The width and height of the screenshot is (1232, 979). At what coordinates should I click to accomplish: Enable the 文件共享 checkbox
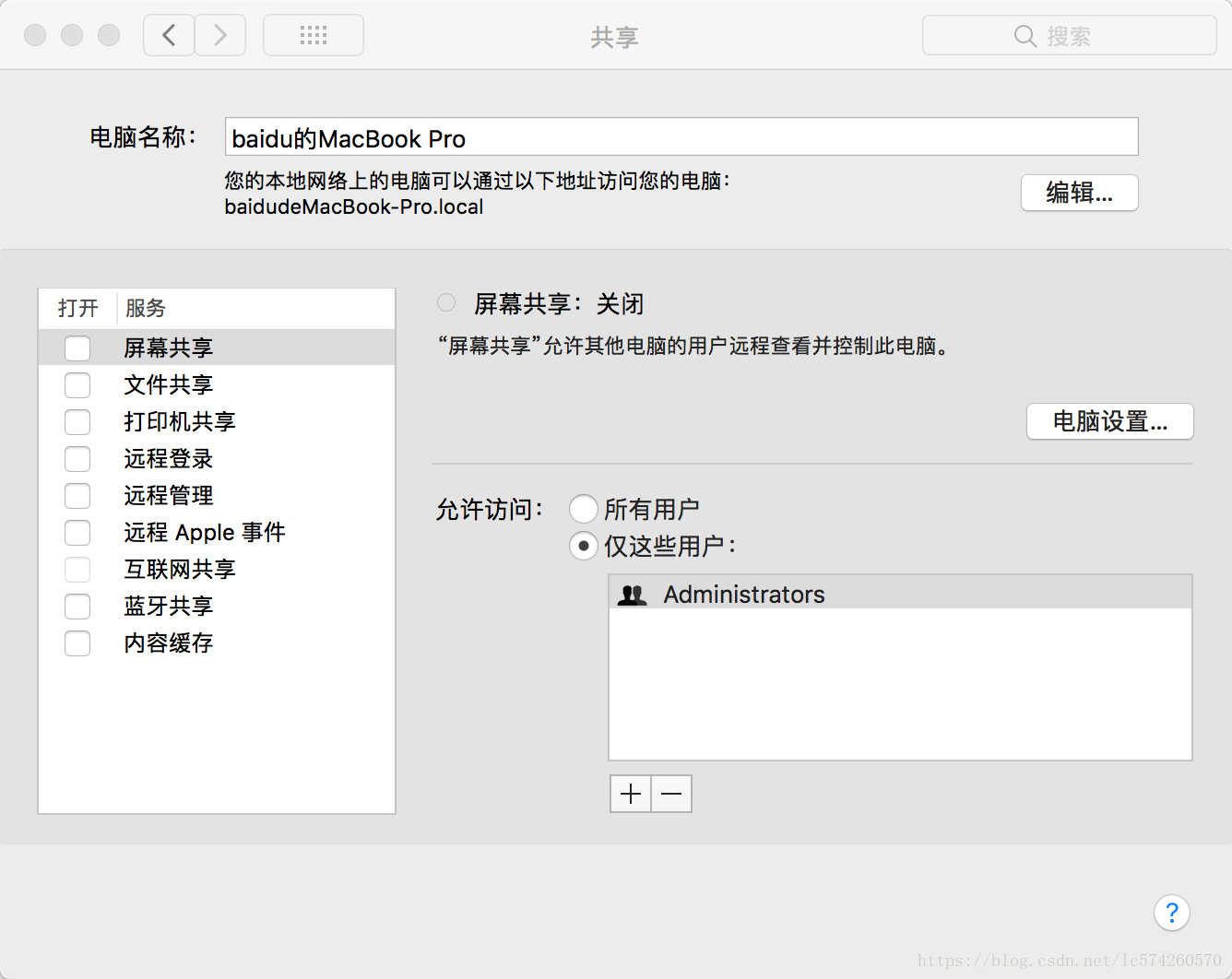coord(77,385)
